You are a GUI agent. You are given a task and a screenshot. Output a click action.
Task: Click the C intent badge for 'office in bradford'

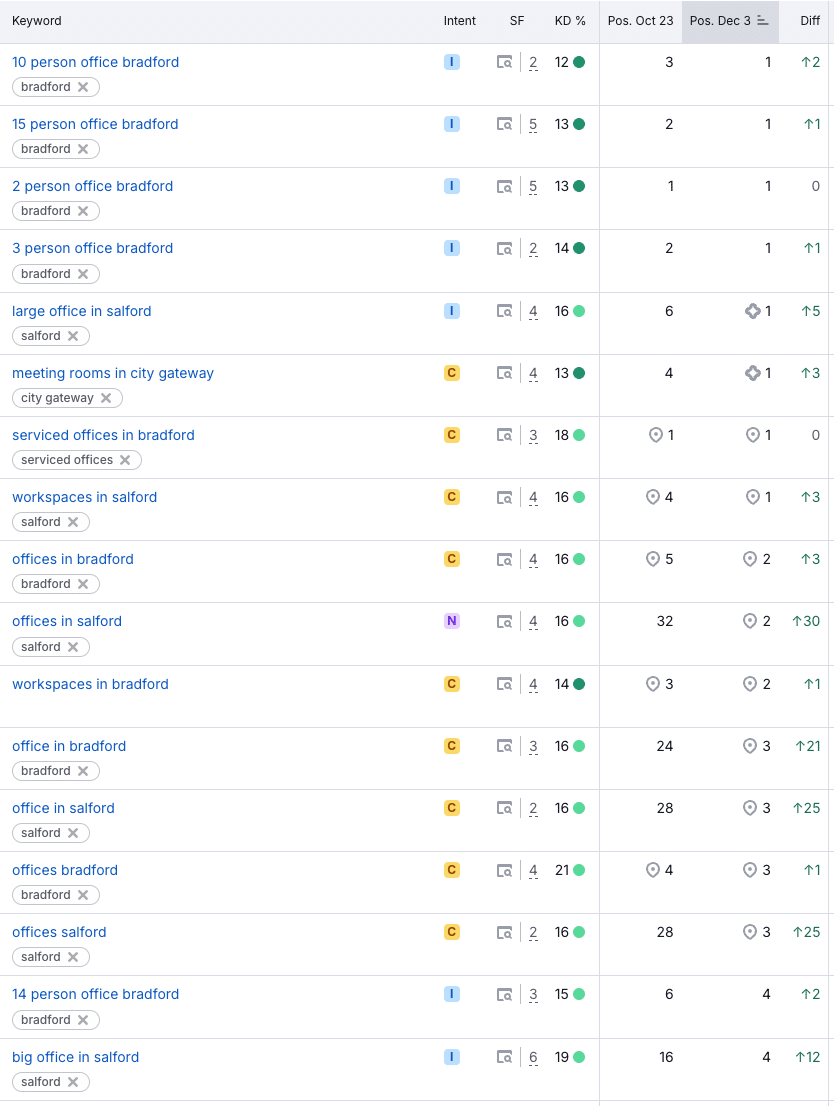point(452,746)
